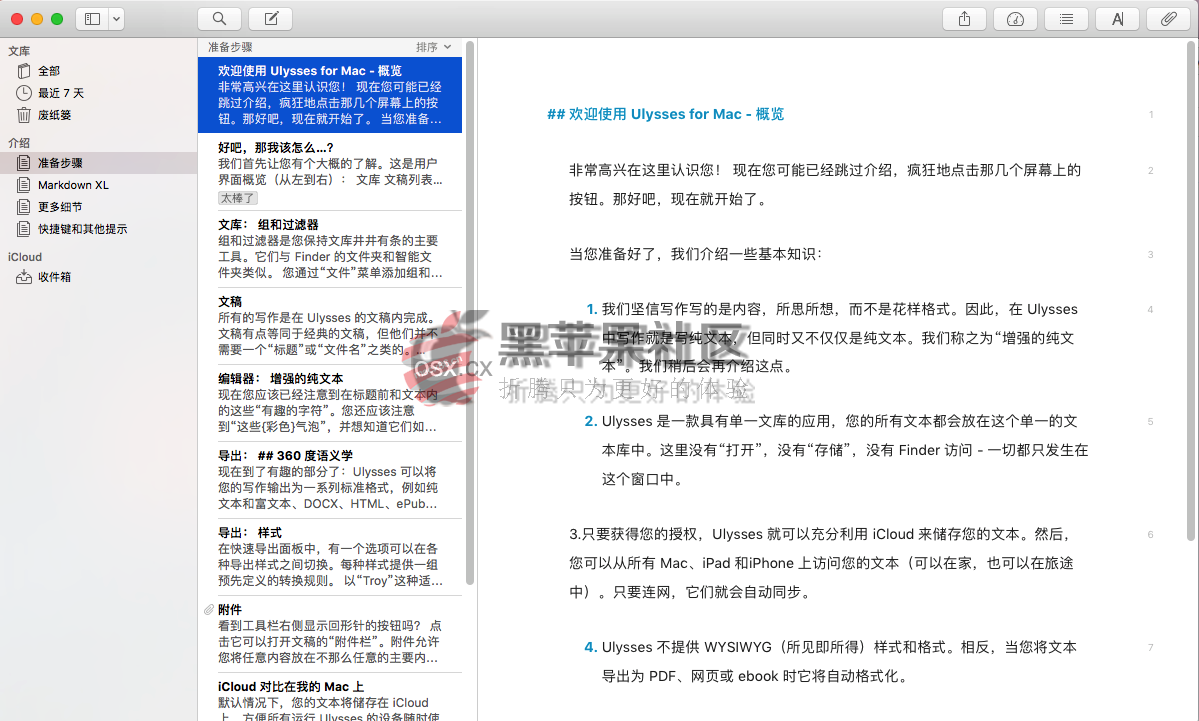Image resolution: width=1199 pixels, height=721 pixels.
Task: Click list item 2 about 单一文库
Action: [x=836, y=450]
